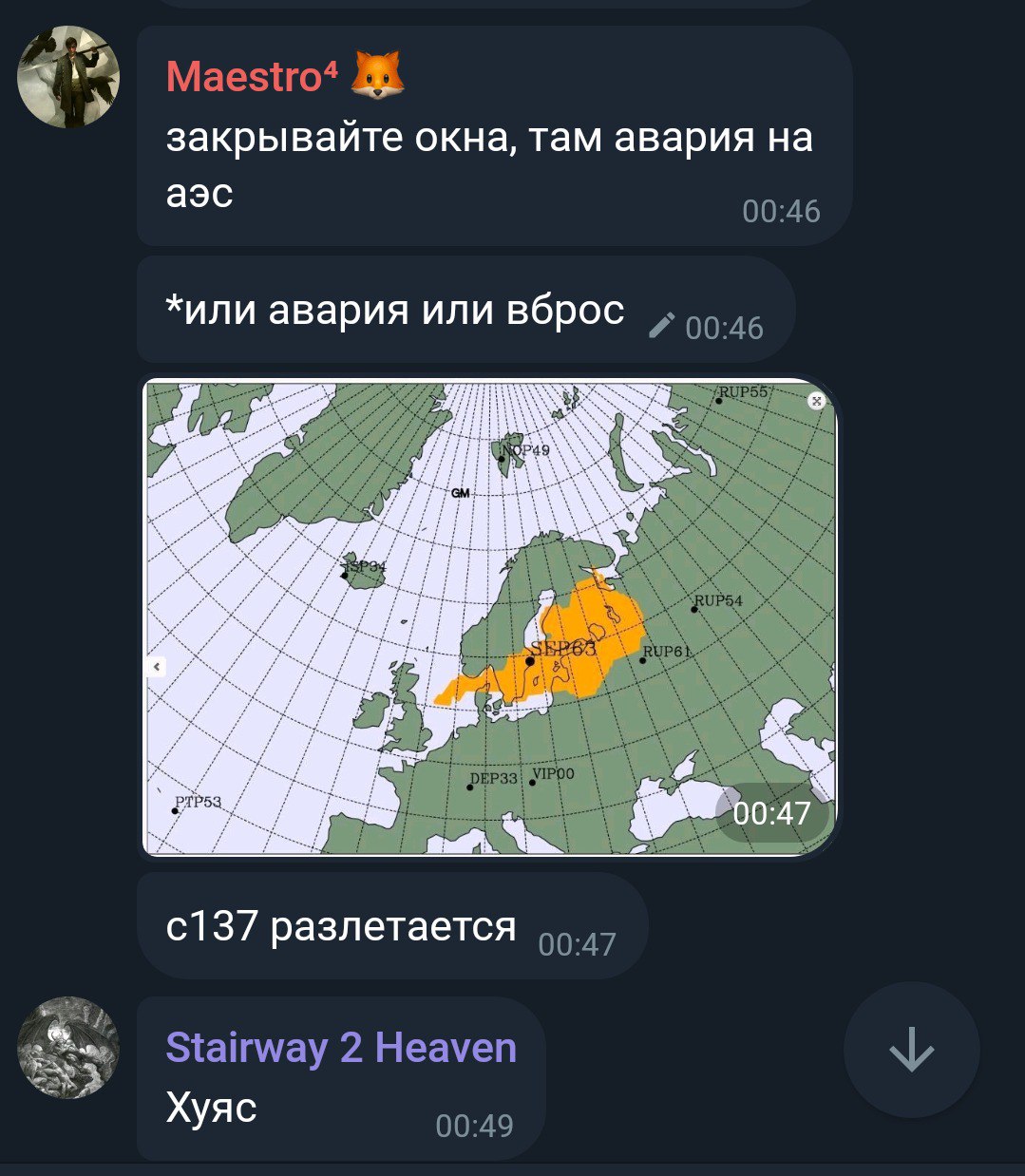Click the ISP34 station marker near Iceland
This screenshot has height=1176, width=1025.
click(344, 574)
